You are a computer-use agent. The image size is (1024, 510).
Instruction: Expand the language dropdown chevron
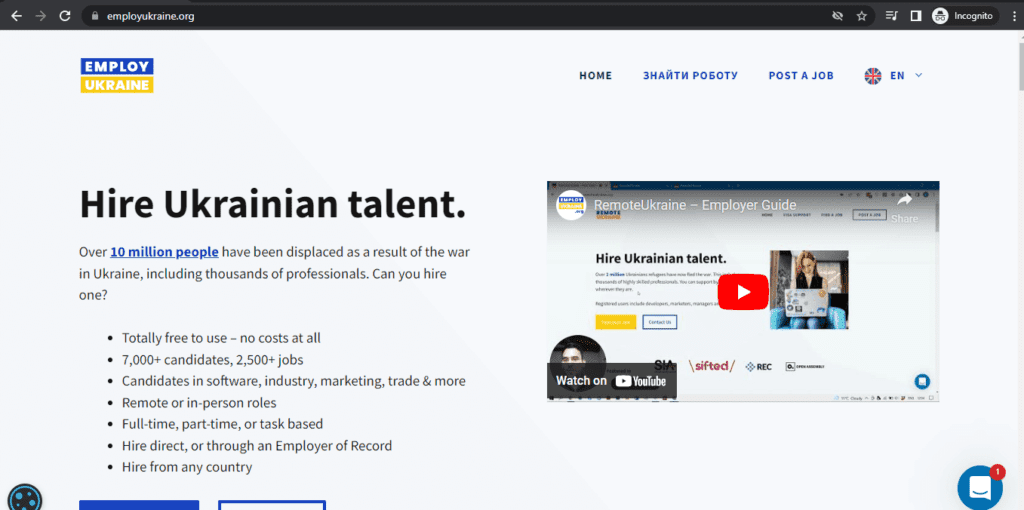pos(919,76)
